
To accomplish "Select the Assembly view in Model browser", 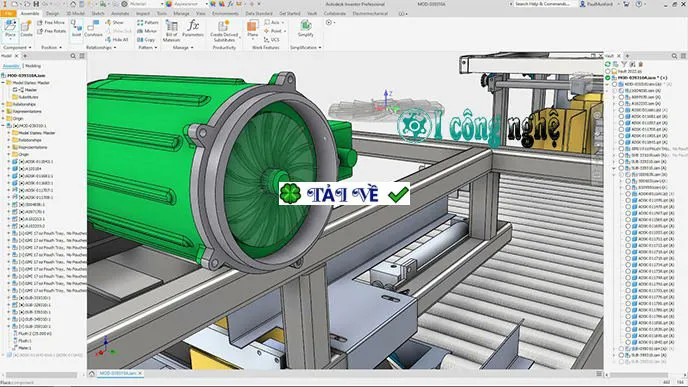I will pyautogui.click(x=11, y=66).
